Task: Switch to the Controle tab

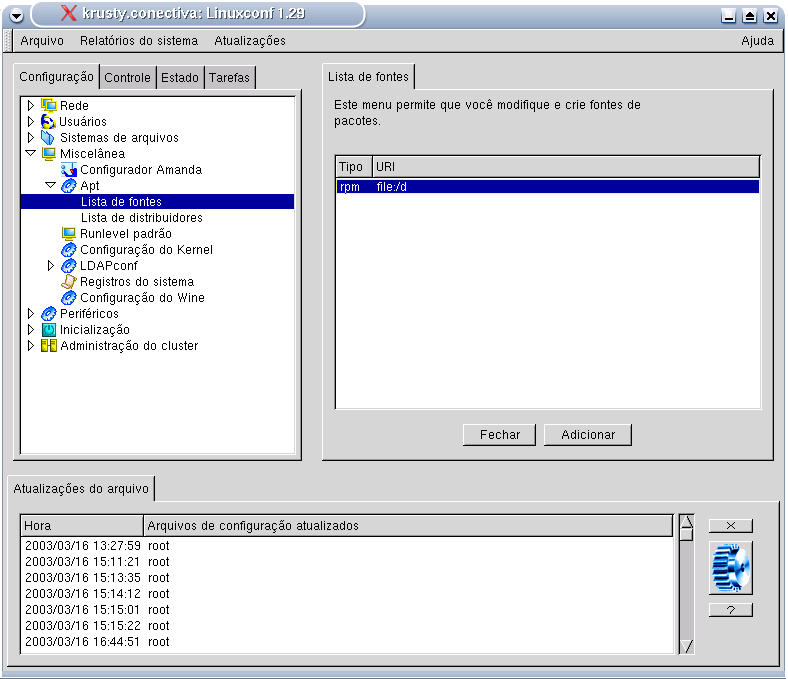Action: point(127,77)
